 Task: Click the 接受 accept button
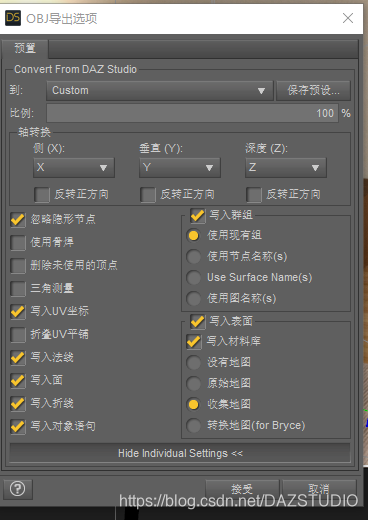[x=242, y=489]
